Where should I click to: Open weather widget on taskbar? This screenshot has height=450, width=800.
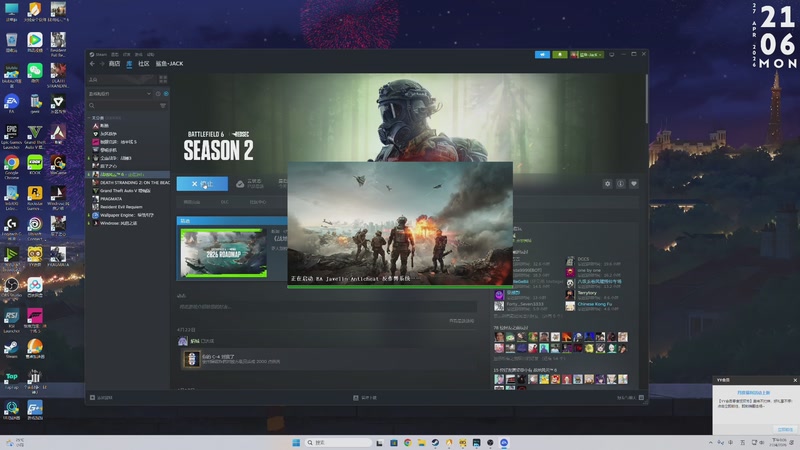(x=14, y=442)
